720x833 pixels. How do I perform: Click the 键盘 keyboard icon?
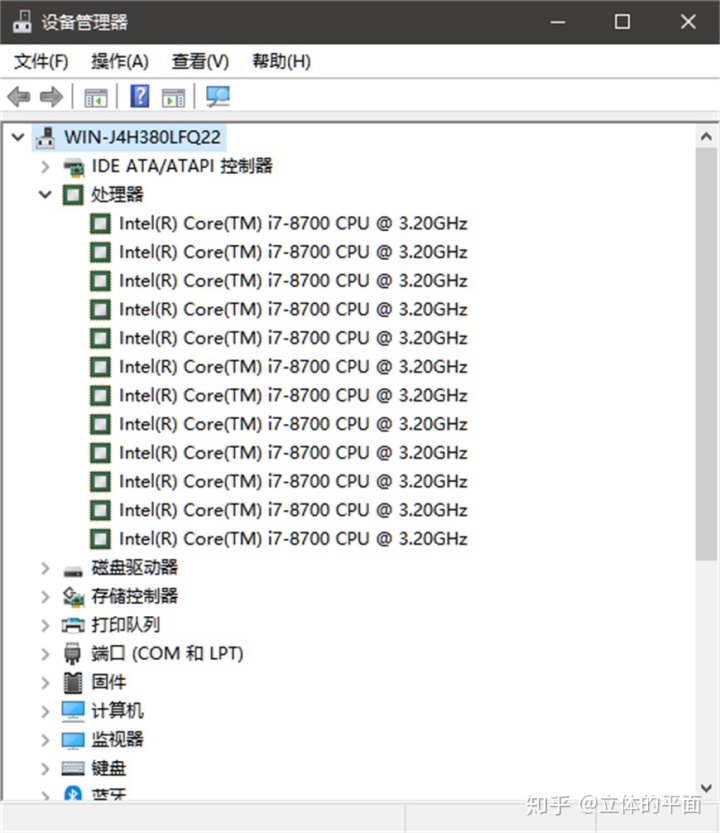(73, 768)
